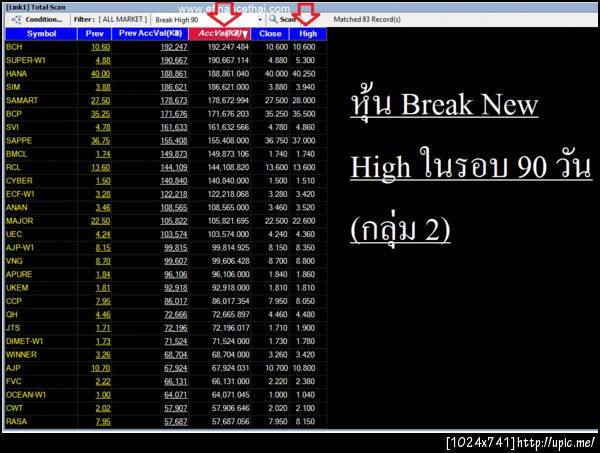Select the SUPER-W1 symbol
Viewport: 600px width, 453px height.
tap(26, 60)
